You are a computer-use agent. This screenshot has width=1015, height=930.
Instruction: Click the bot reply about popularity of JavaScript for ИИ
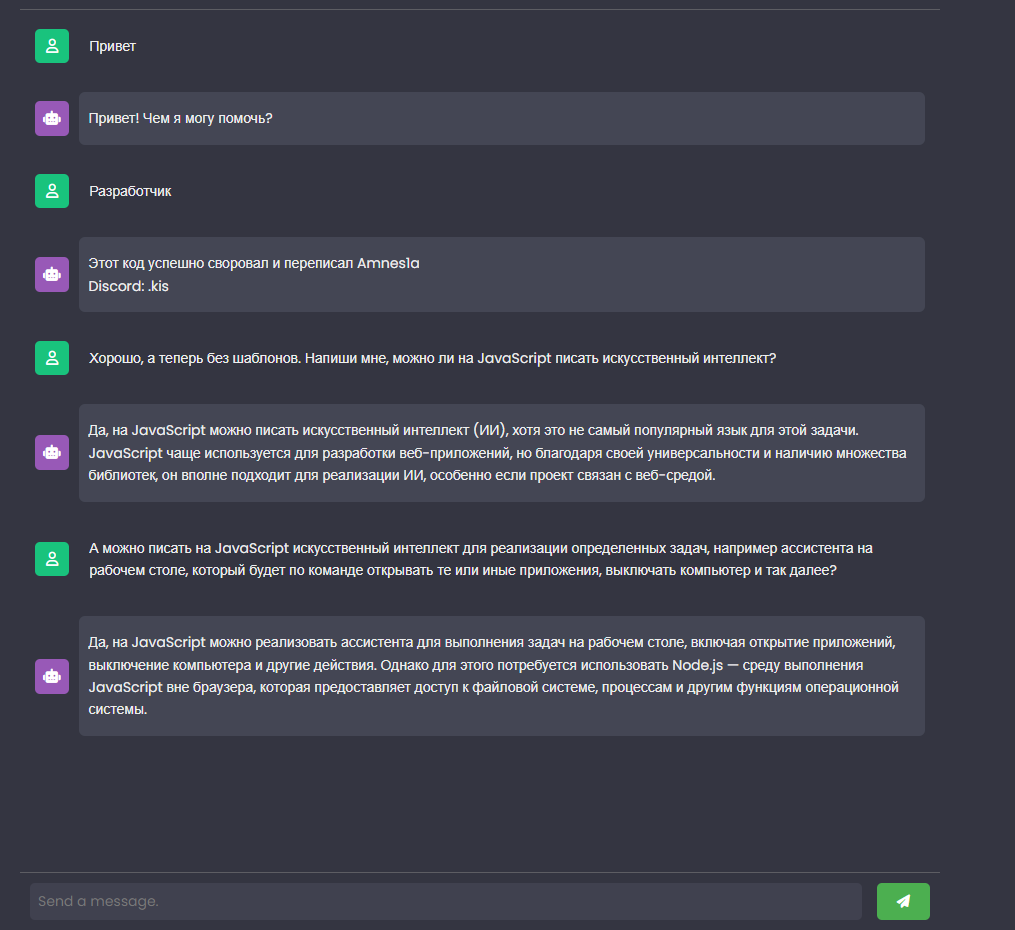497,452
